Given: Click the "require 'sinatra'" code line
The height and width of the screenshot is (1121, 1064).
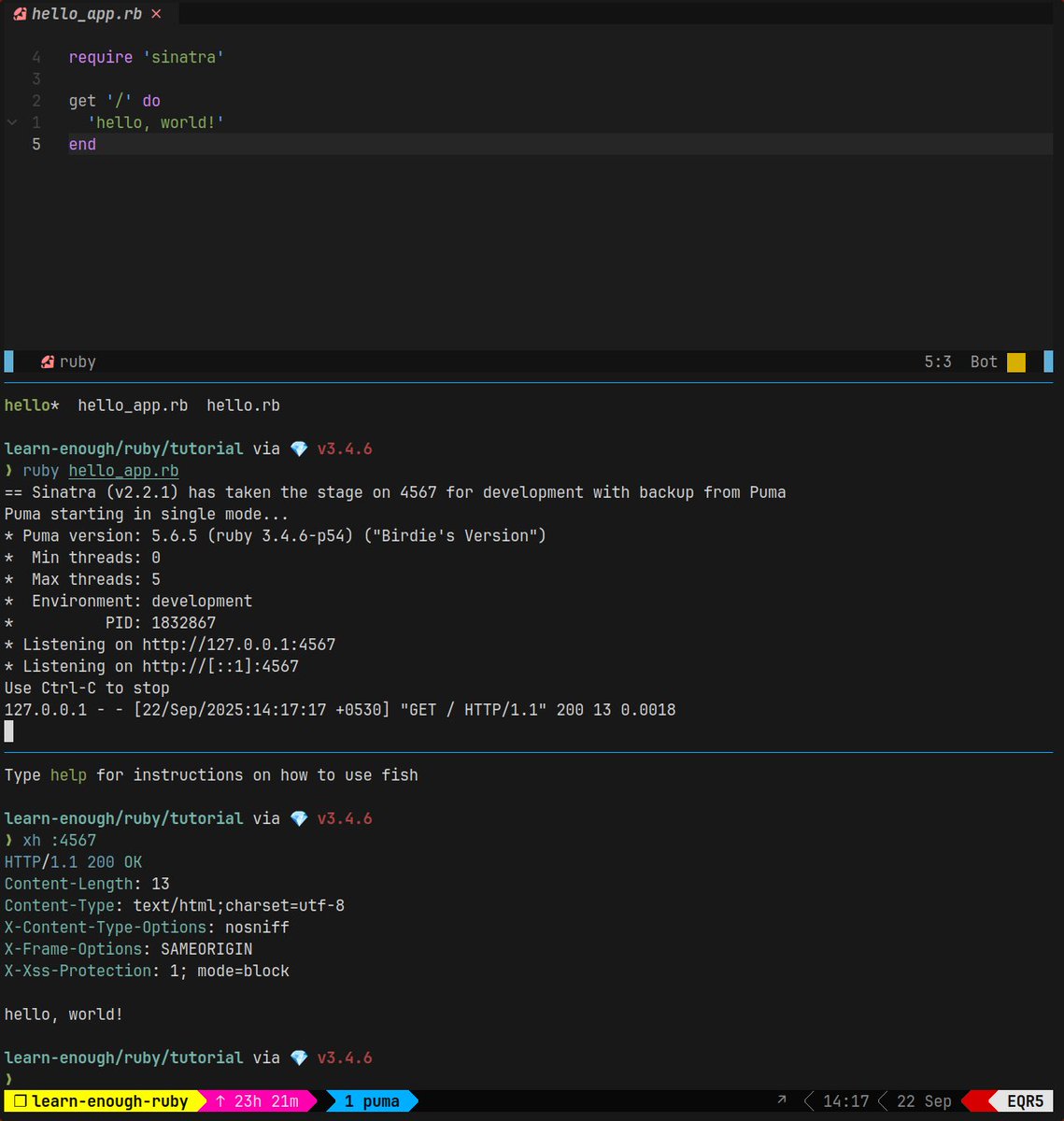Looking at the screenshot, I should pyautogui.click(x=147, y=57).
